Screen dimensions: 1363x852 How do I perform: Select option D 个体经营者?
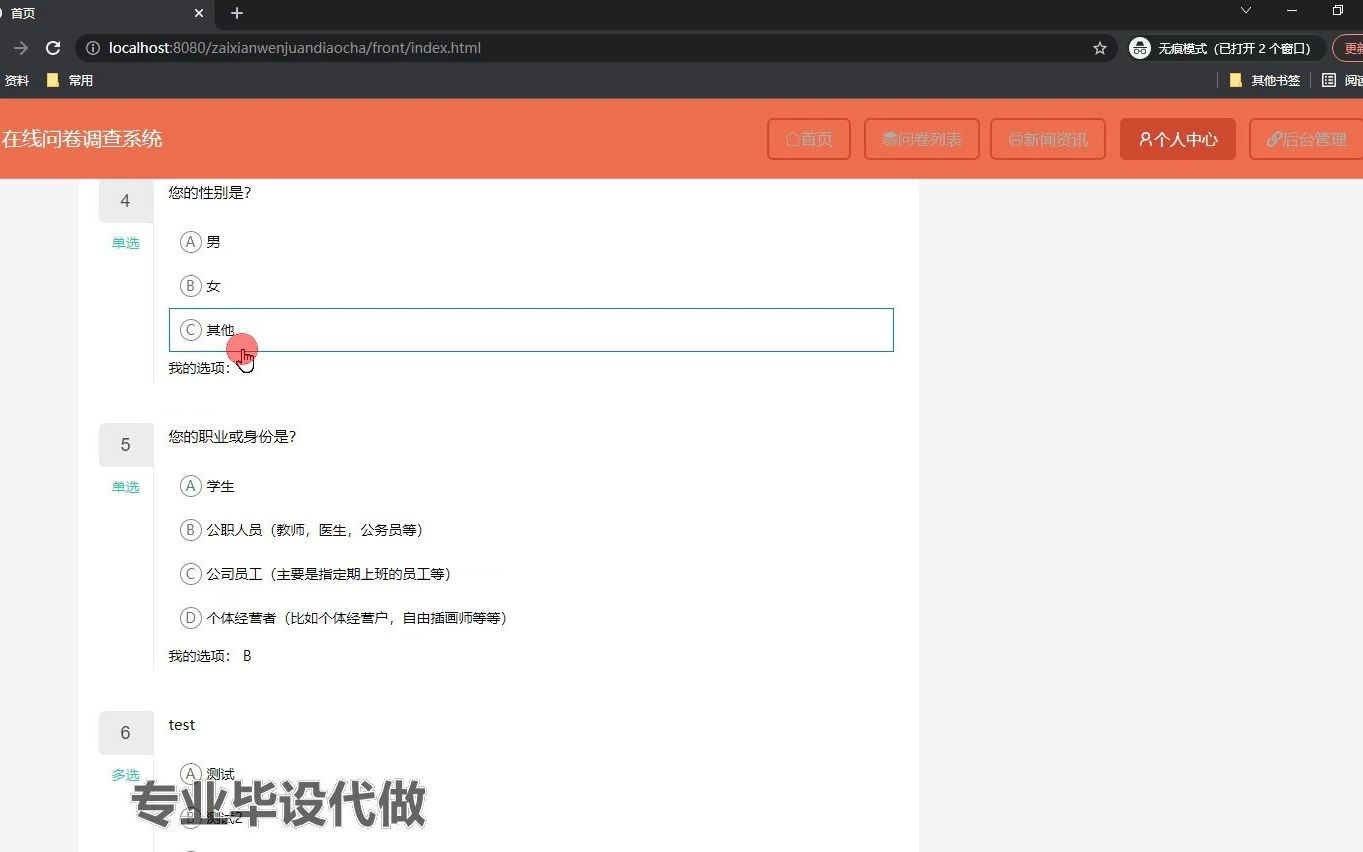tap(531, 618)
